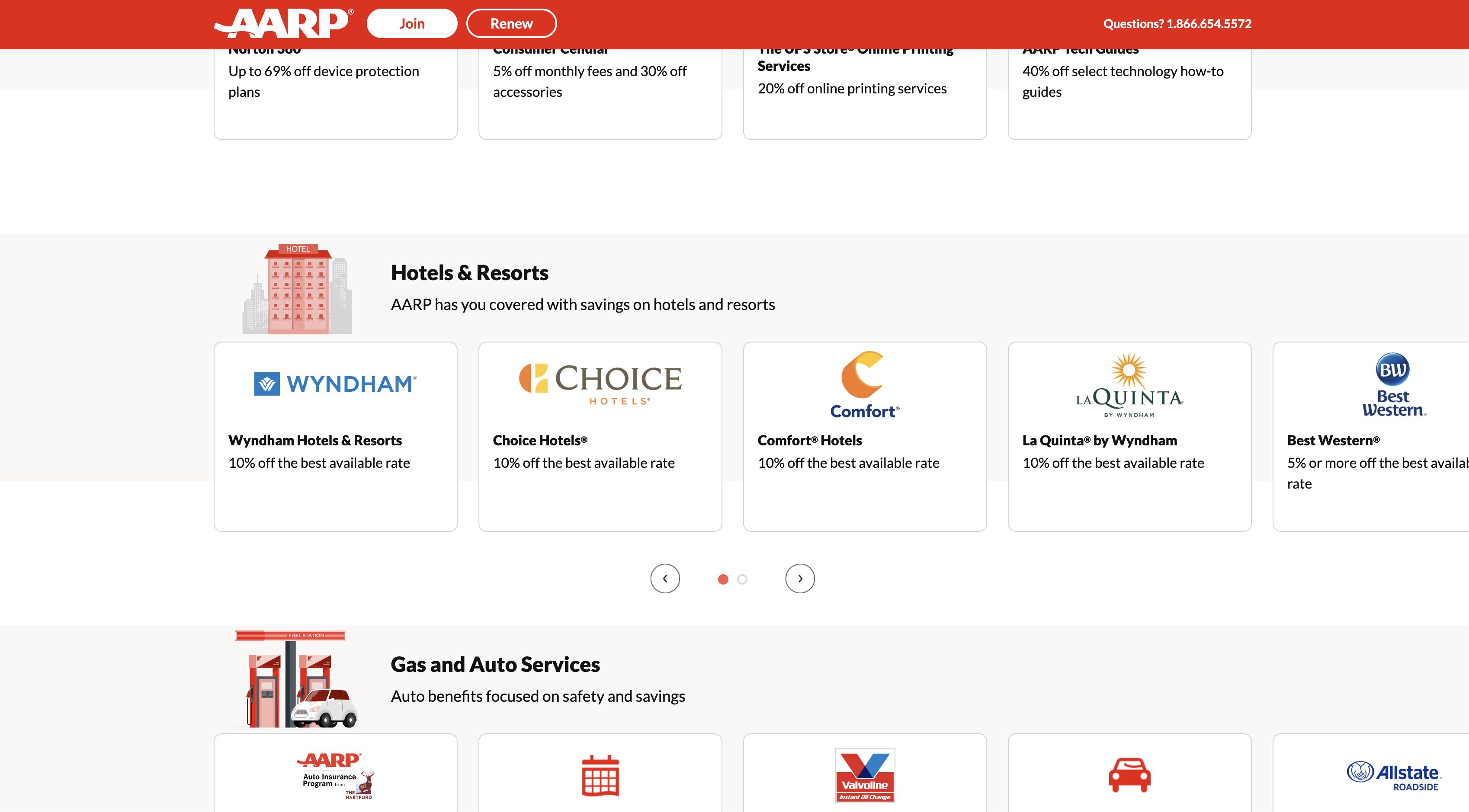Advance hotels carousel with next arrow
Screen dimensions: 1469x812
799,579
